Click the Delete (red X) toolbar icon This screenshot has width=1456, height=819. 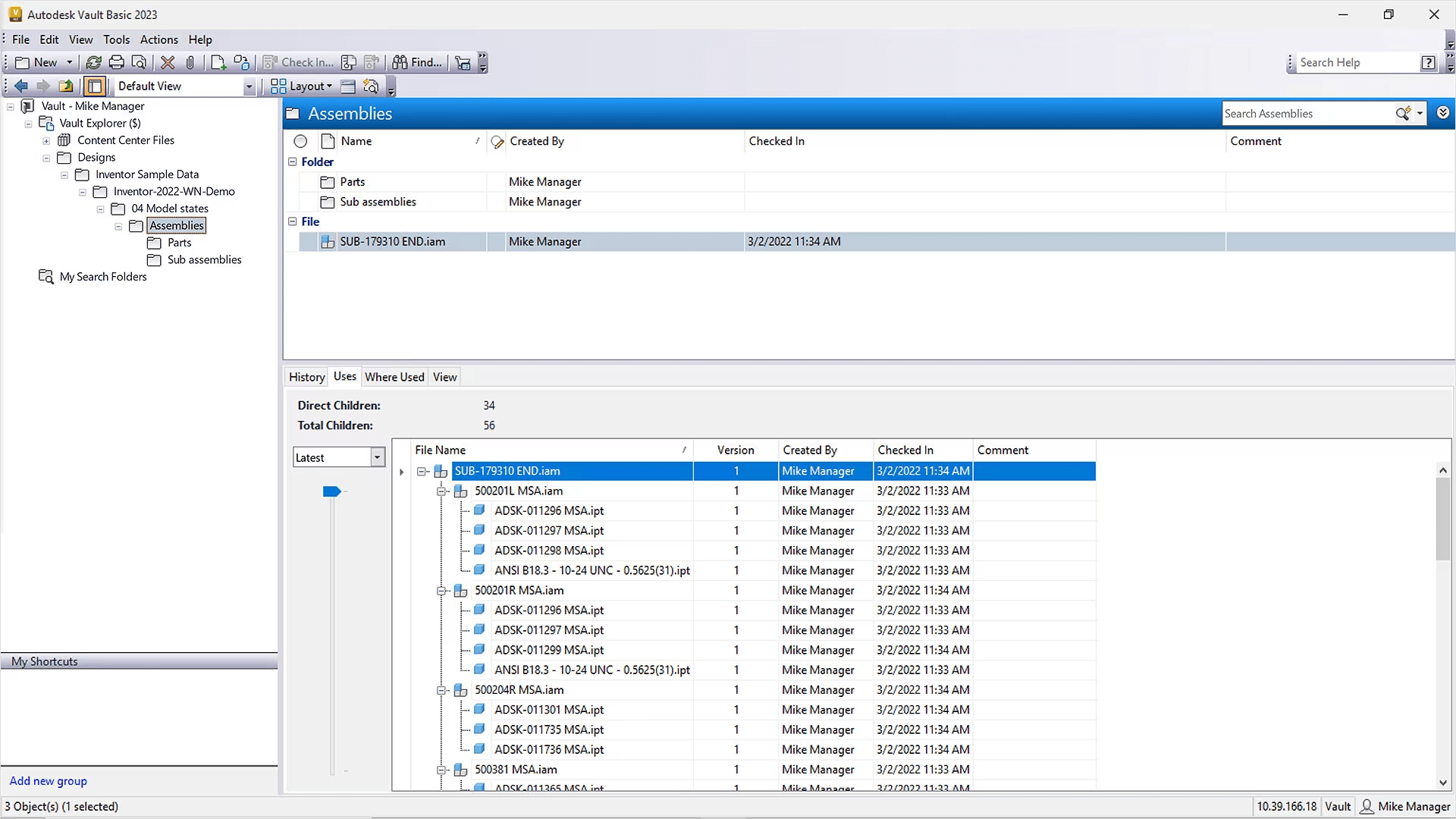pos(168,62)
